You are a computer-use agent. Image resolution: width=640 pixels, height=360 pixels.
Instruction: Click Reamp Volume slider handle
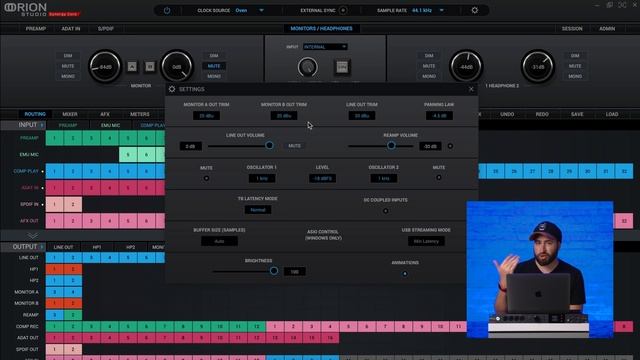point(391,145)
